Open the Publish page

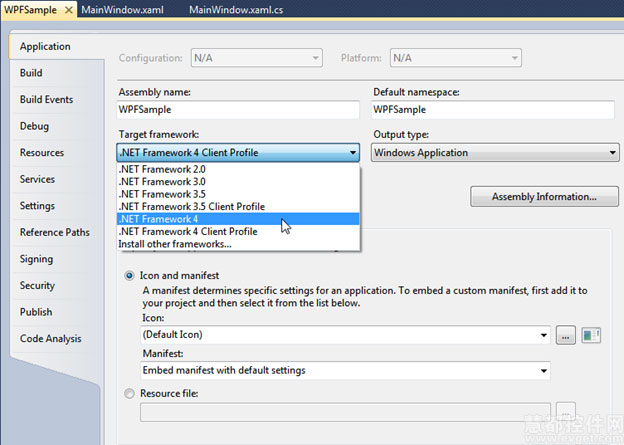coord(36,312)
